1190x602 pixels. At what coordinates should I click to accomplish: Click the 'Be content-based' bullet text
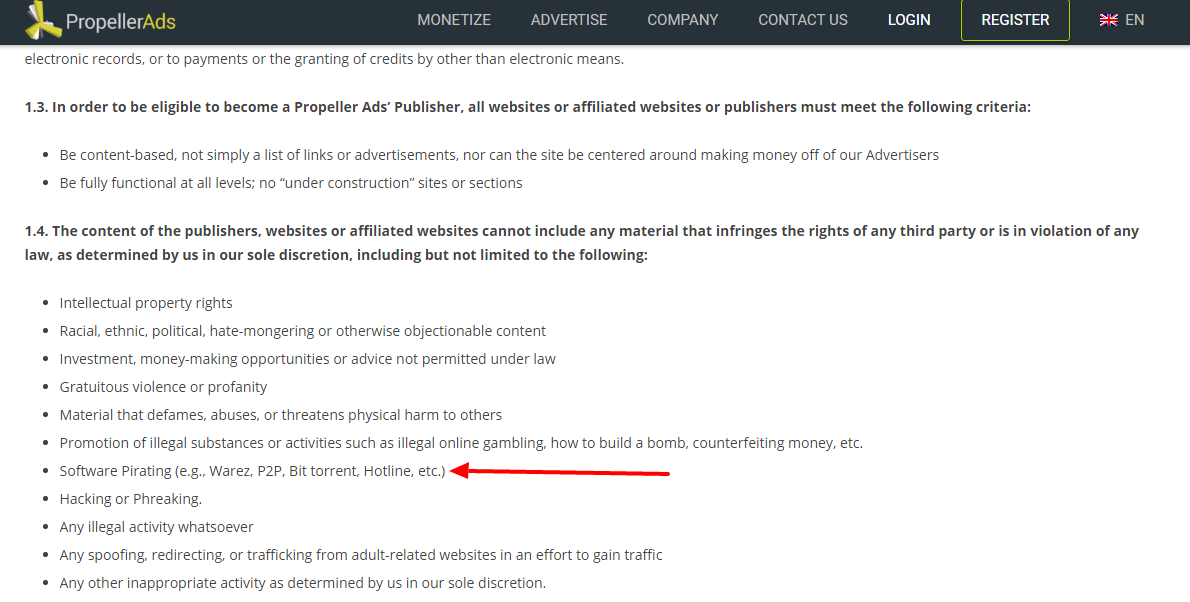[x=499, y=155]
